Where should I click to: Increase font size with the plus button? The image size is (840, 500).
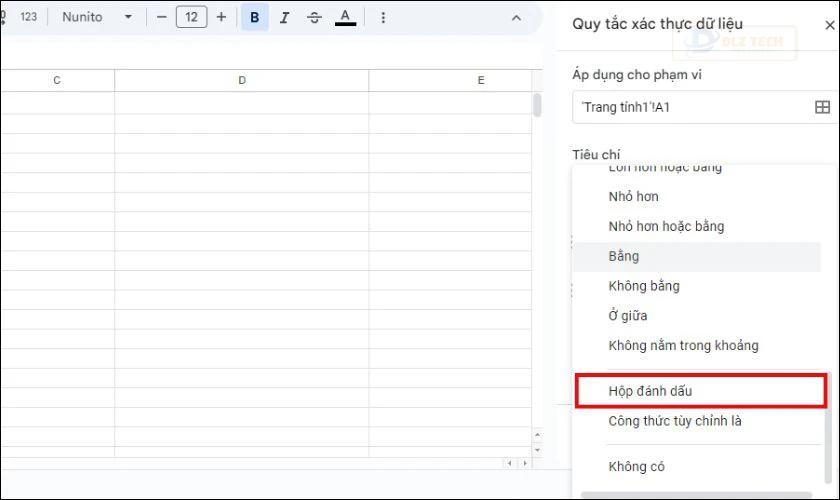click(221, 18)
